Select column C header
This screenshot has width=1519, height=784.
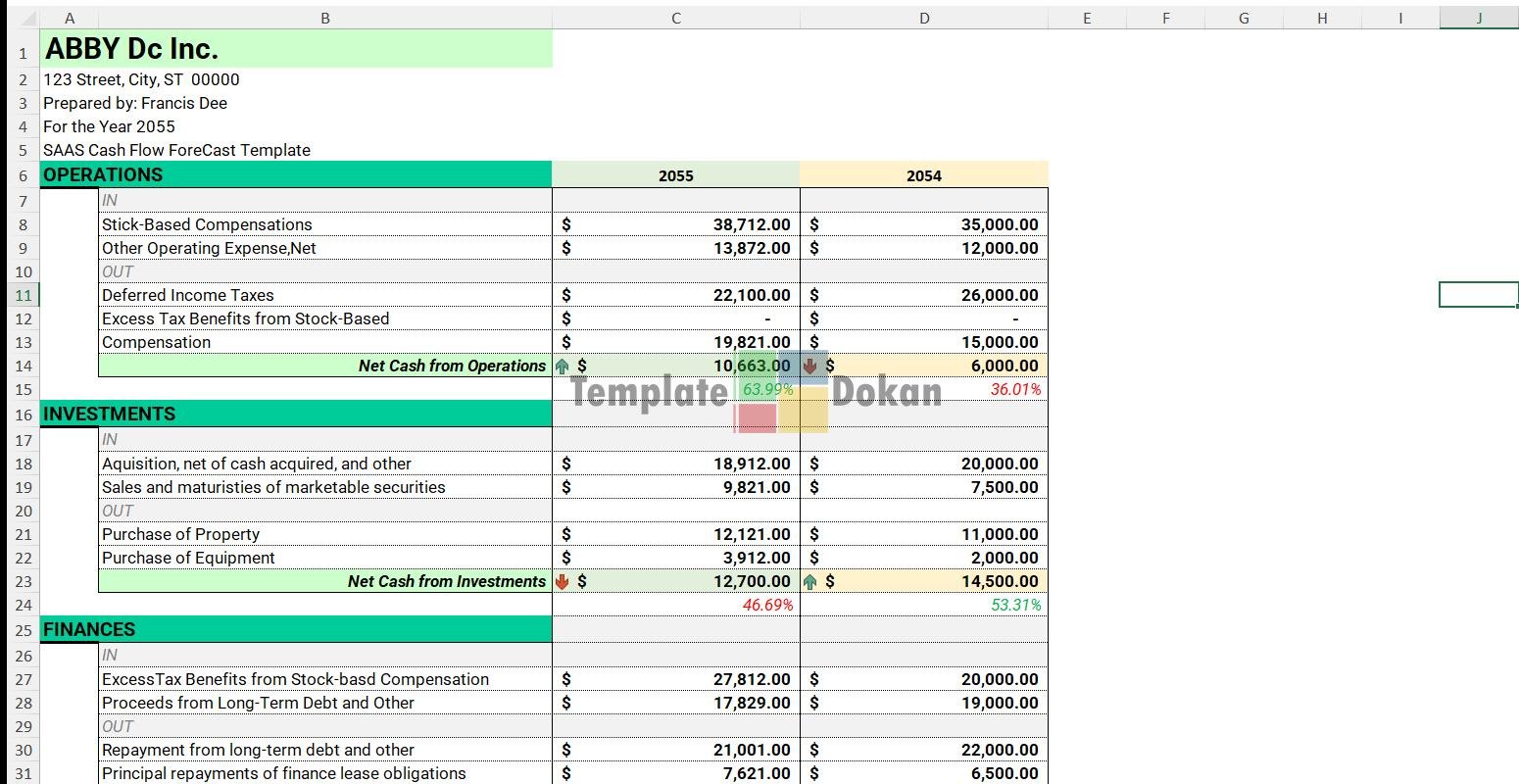[675, 18]
